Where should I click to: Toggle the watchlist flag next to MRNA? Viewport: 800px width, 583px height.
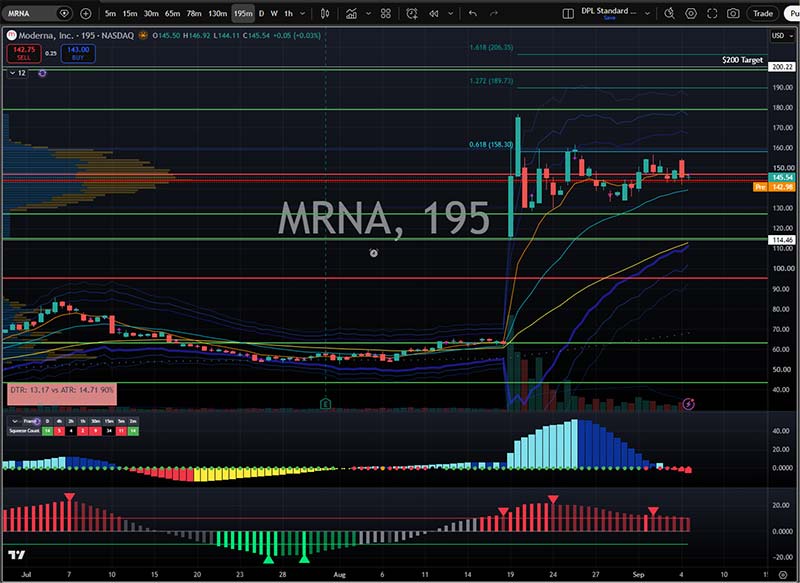(64, 14)
